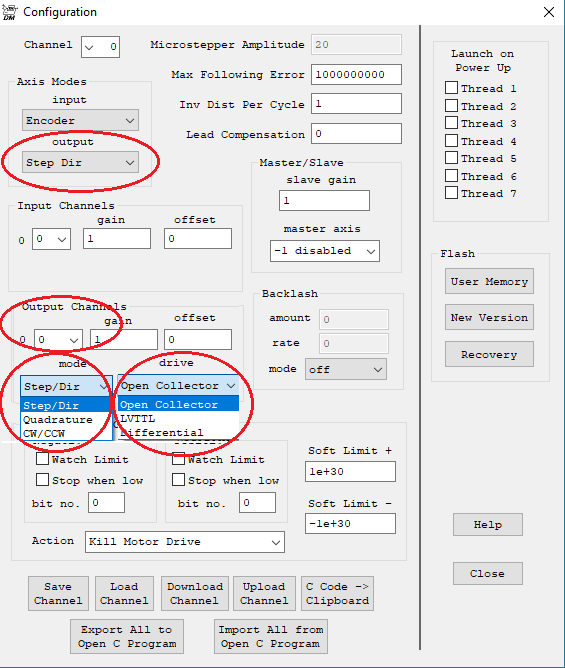Click the Max Following Error field
Screen dimensions: 565x668
[356, 75]
